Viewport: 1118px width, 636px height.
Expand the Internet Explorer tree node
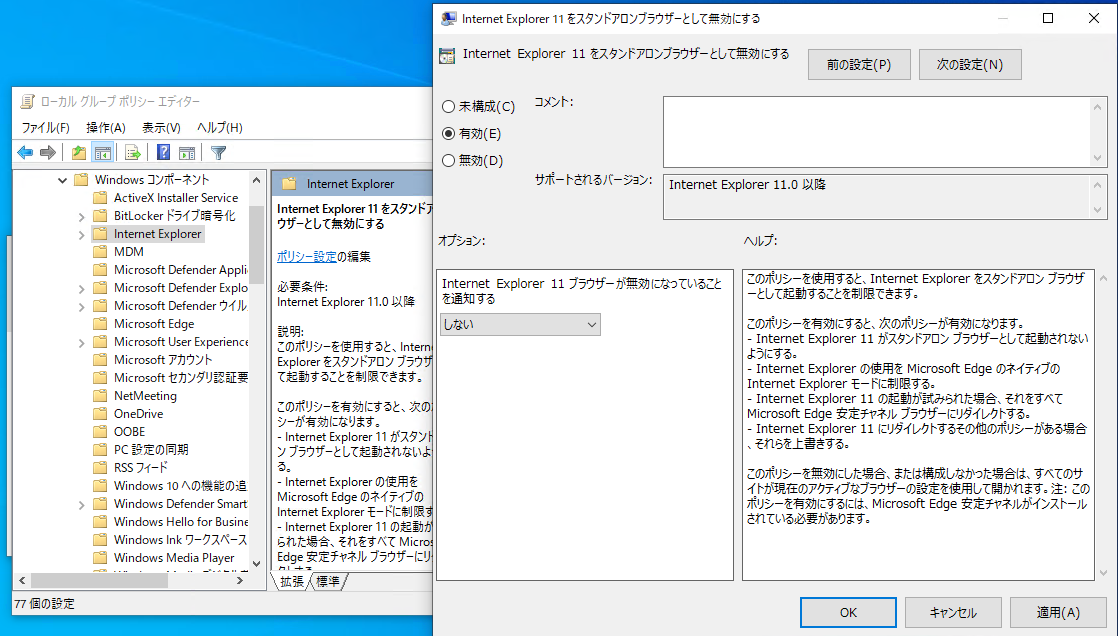point(81,234)
